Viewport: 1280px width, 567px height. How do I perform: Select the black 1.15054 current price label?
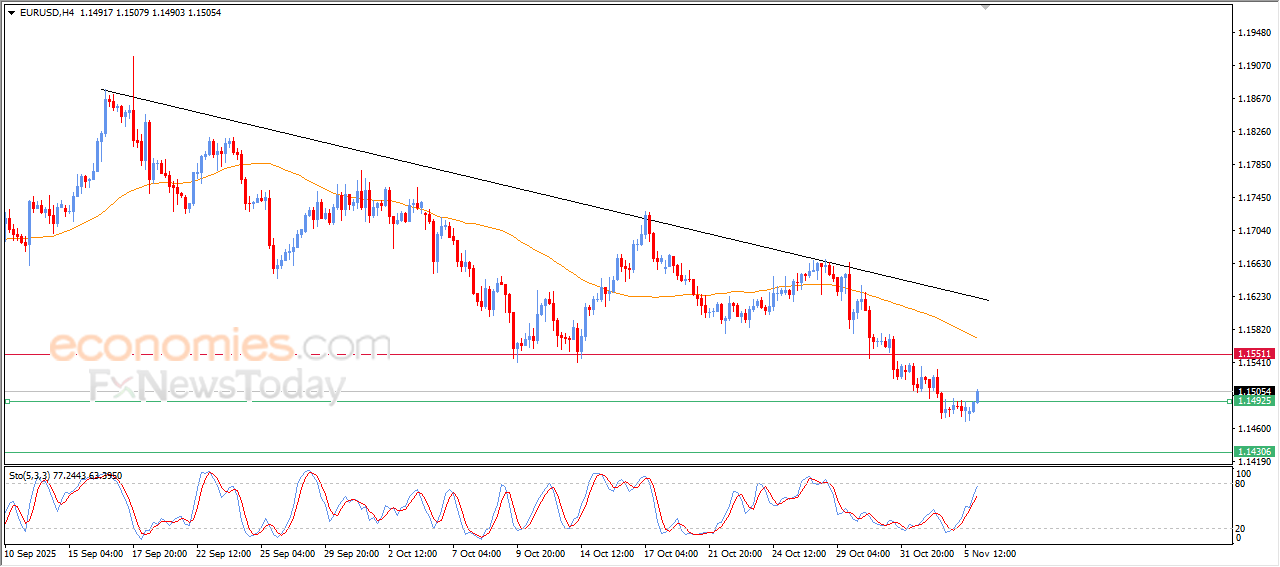pos(1254,391)
